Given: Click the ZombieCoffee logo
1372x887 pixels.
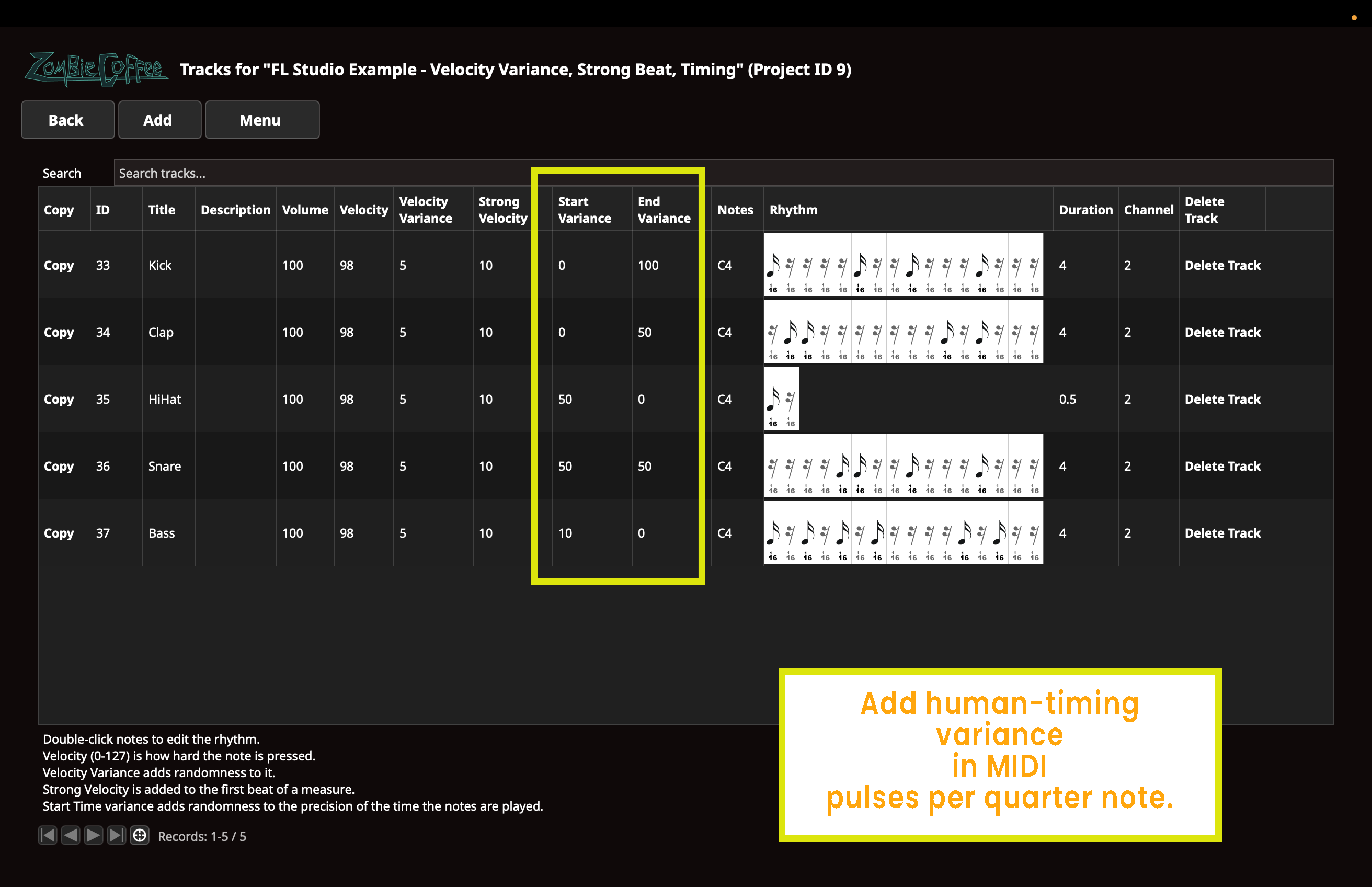Looking at the screenshot, I should (96, 69).
